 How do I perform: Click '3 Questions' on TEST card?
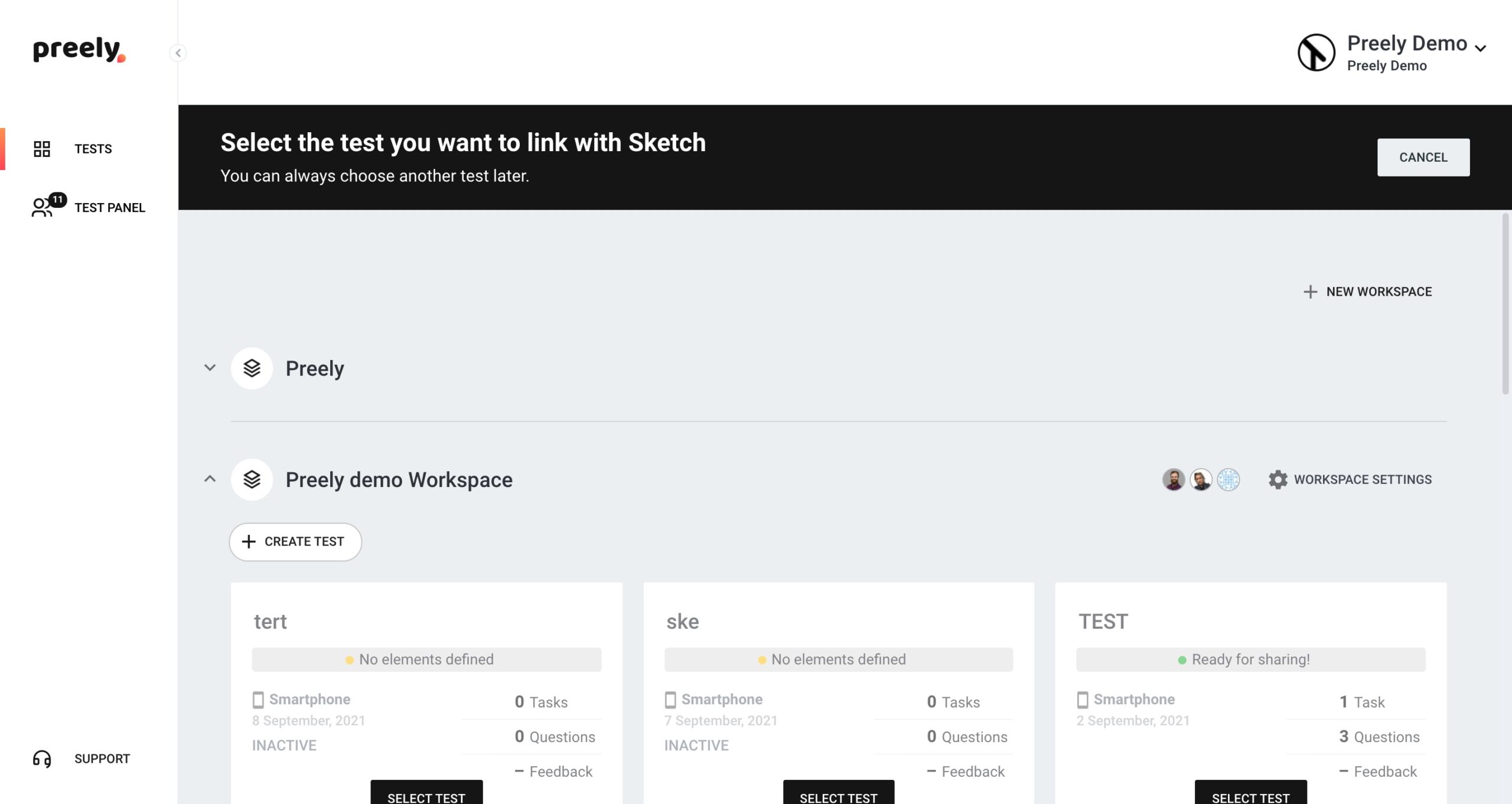[x=1379, y=737]
